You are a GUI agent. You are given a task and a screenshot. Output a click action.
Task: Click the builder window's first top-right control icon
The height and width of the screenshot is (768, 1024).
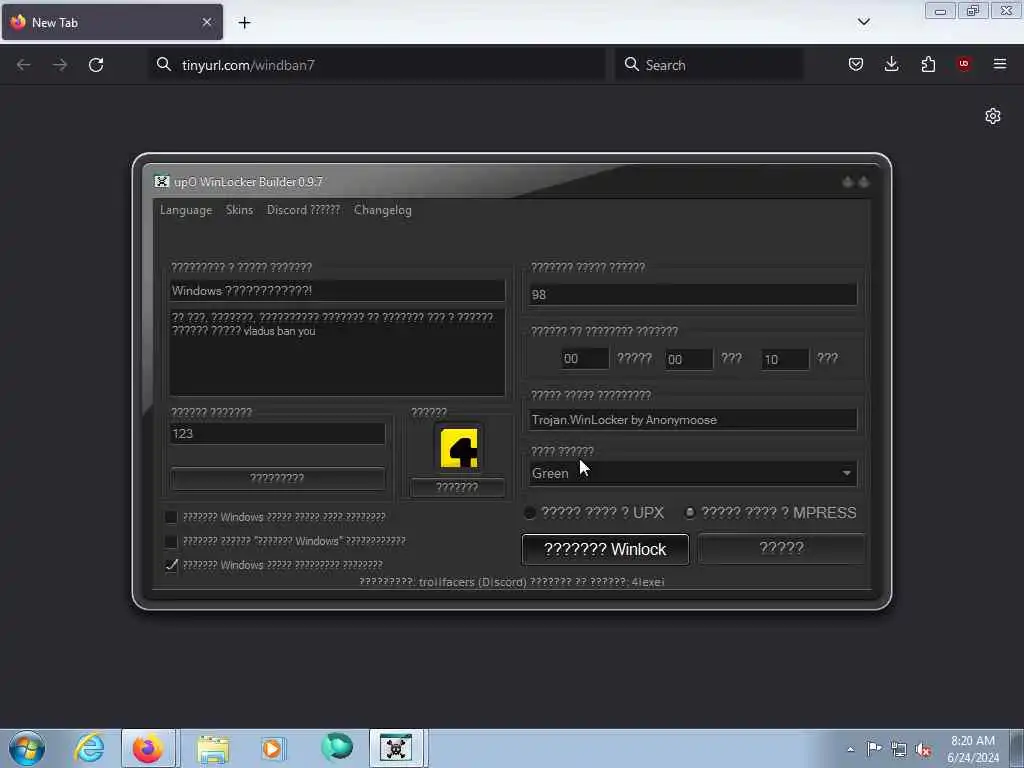pyautogui.click(x=848, y=182)
